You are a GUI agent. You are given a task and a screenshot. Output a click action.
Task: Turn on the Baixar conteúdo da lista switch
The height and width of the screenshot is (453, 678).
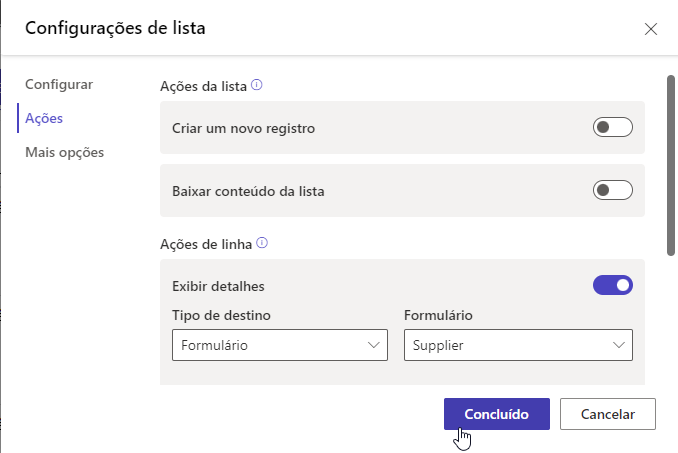tap(613, 190)
